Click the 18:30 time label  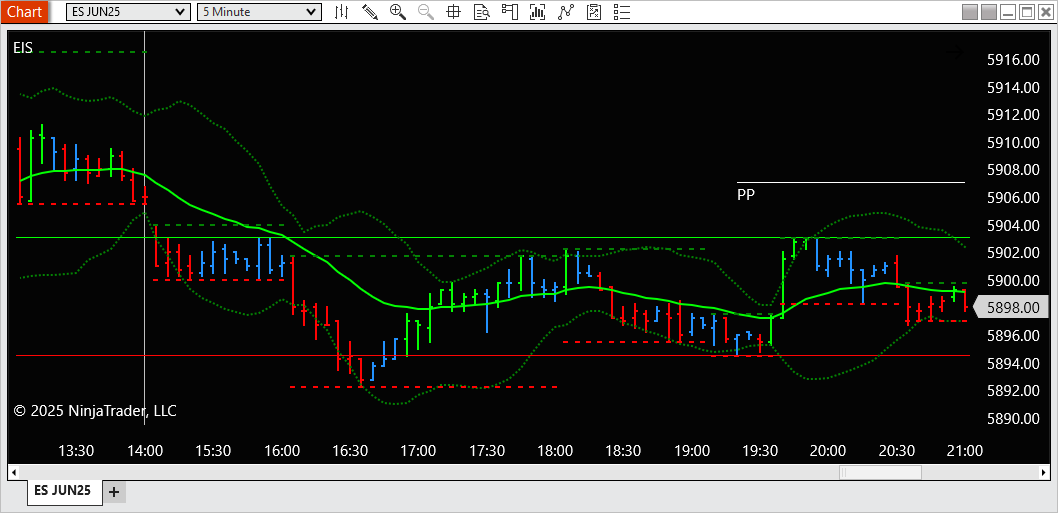pos(623,450)
